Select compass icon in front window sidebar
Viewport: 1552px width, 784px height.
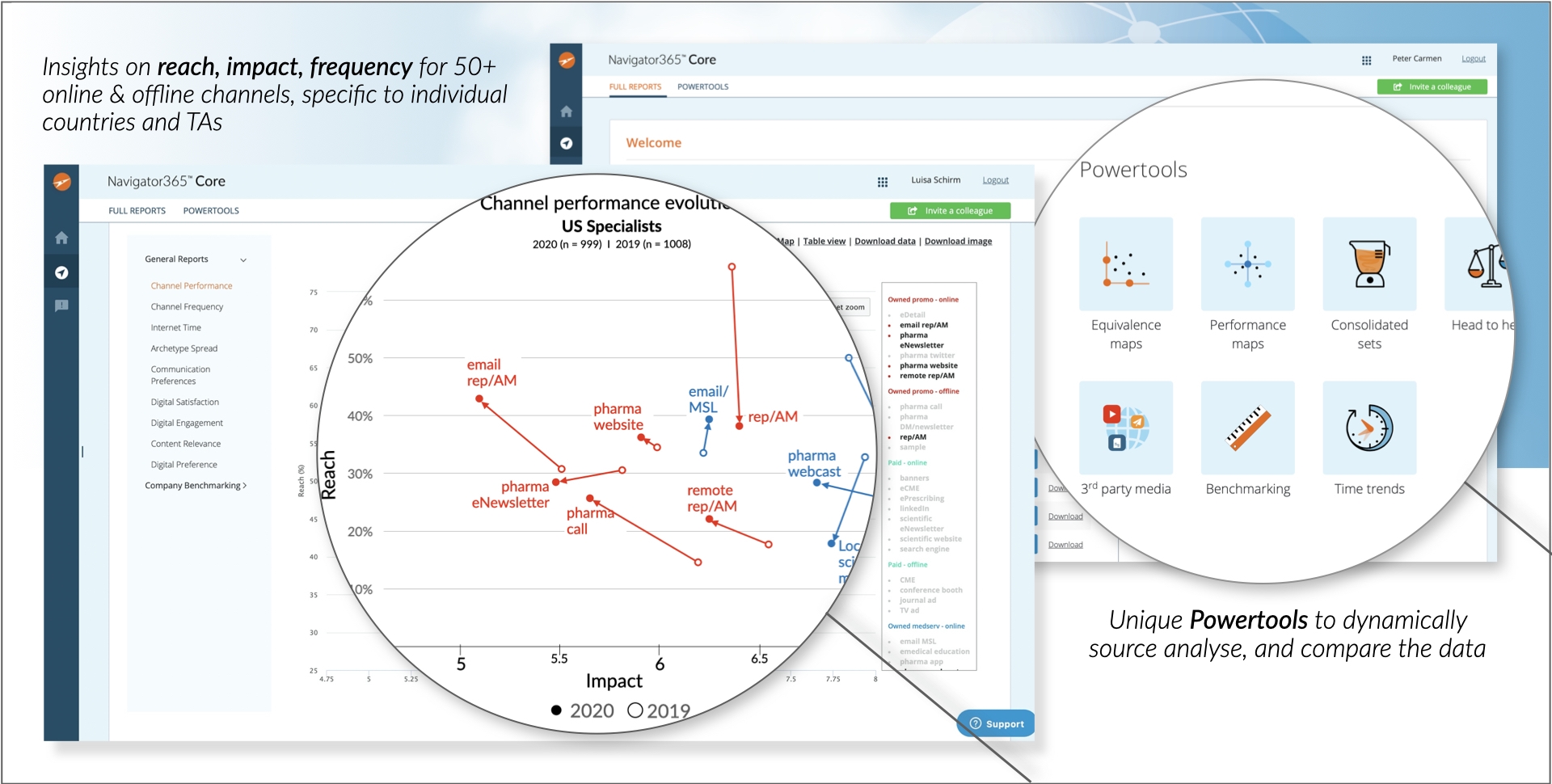(x=61, y=272)
